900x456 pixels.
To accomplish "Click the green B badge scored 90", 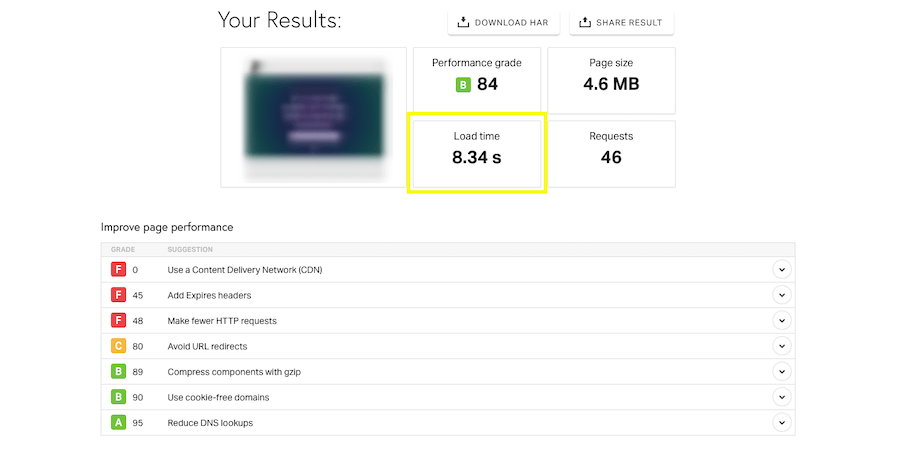I will (x=118, y=397).
